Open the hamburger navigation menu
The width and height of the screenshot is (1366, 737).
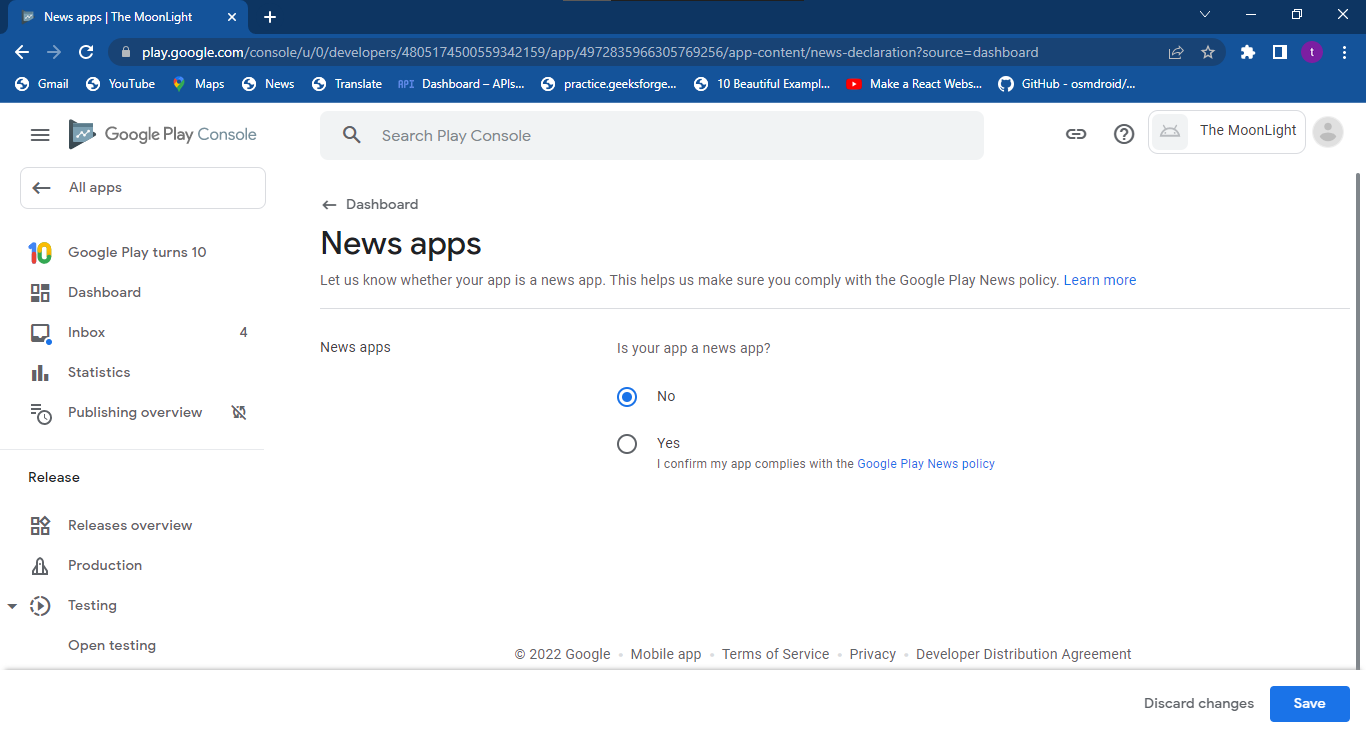point(40,135)
